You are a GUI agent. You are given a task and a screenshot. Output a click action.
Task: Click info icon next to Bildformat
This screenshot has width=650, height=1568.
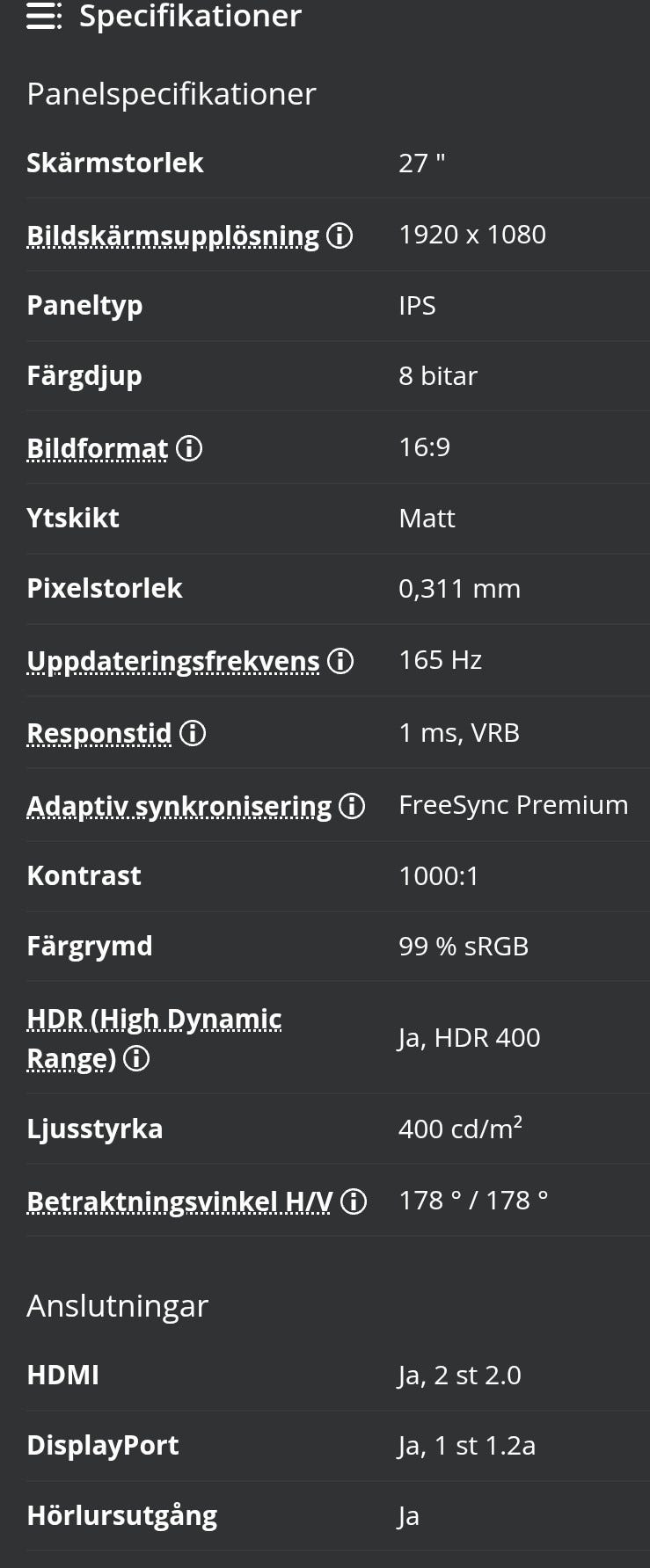(x=189, y=448)
